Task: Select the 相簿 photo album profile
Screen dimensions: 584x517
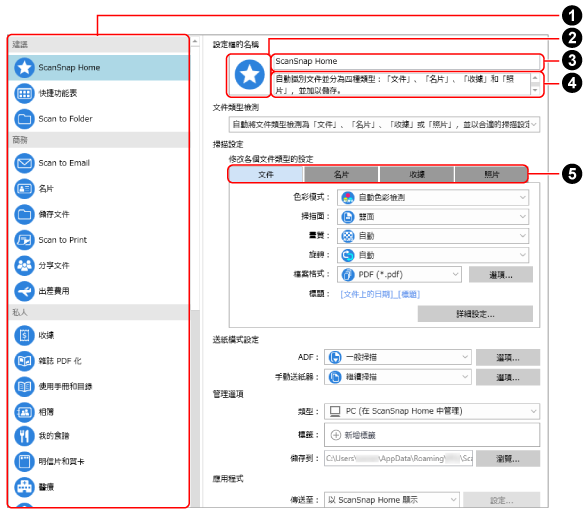Action: 98,412
